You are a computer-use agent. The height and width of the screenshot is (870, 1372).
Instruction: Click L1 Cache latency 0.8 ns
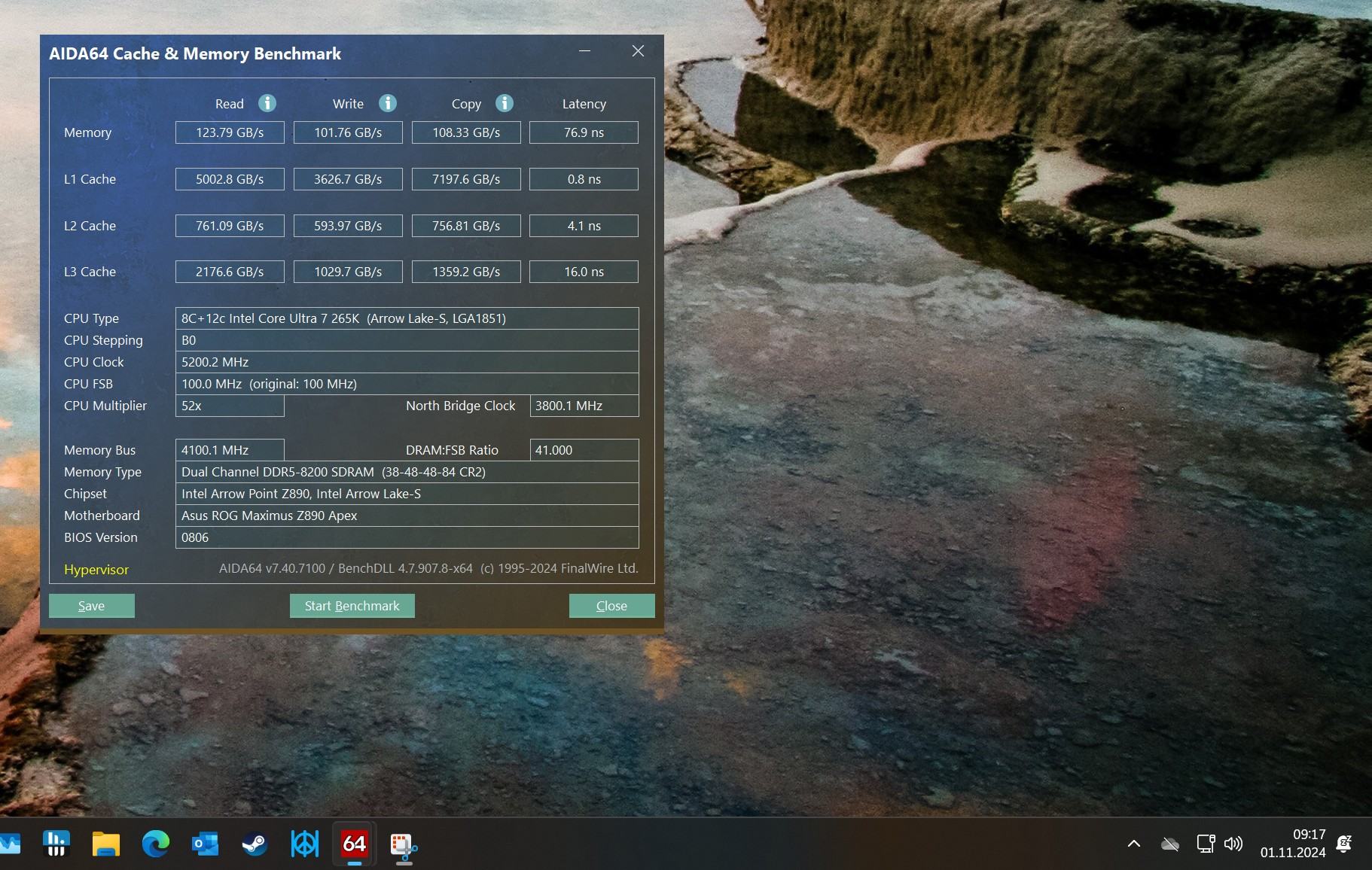[x=584, y=179]
